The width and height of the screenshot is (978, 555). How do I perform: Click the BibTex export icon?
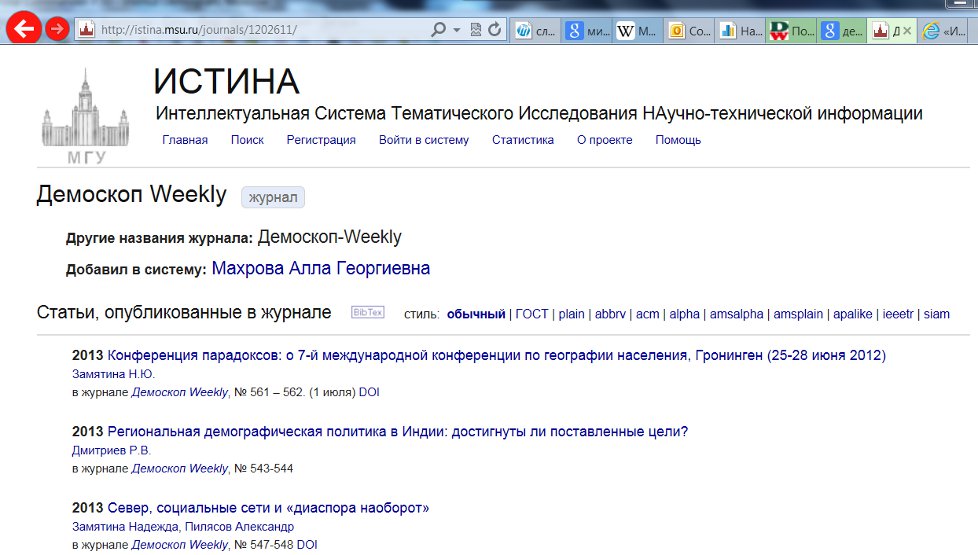coord(367,313)
